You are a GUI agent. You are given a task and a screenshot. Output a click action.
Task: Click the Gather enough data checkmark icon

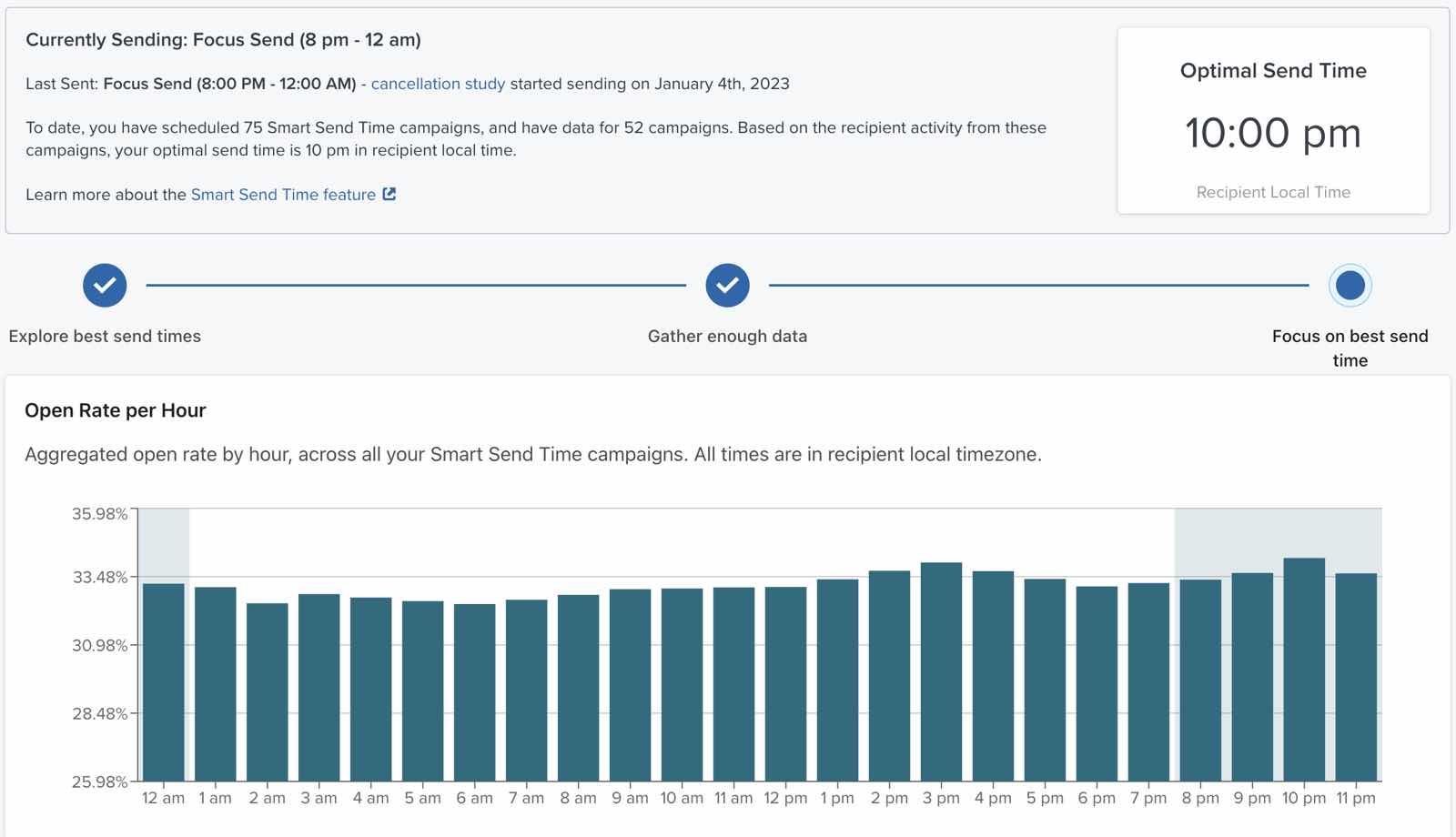(x=727, y=286)
